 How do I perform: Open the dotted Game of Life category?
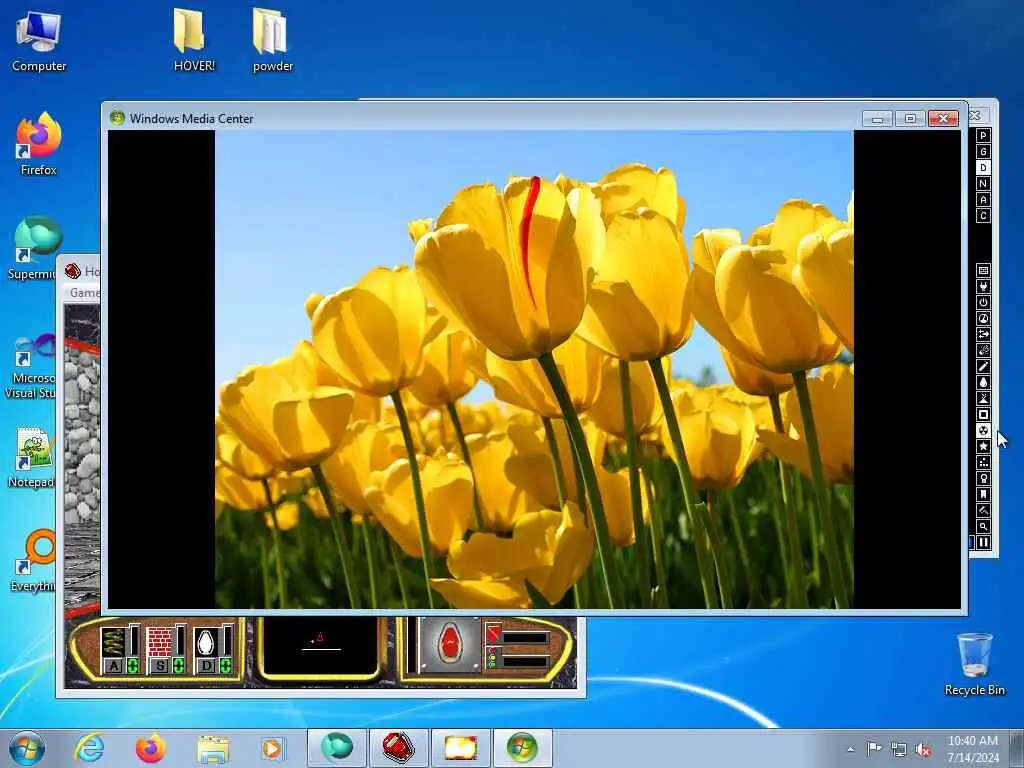click(983, 462)
